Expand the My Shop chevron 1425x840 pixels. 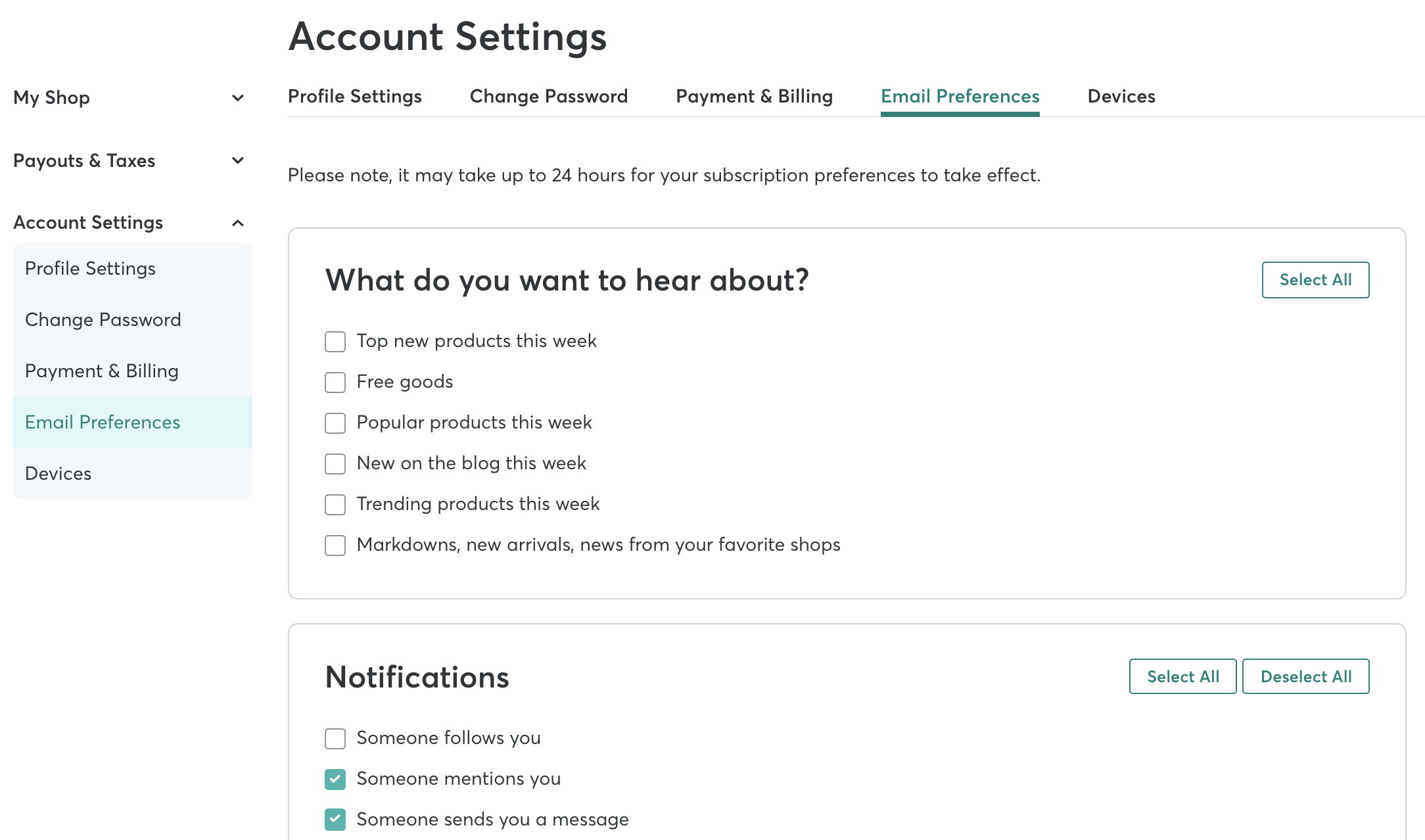point(238,98)
